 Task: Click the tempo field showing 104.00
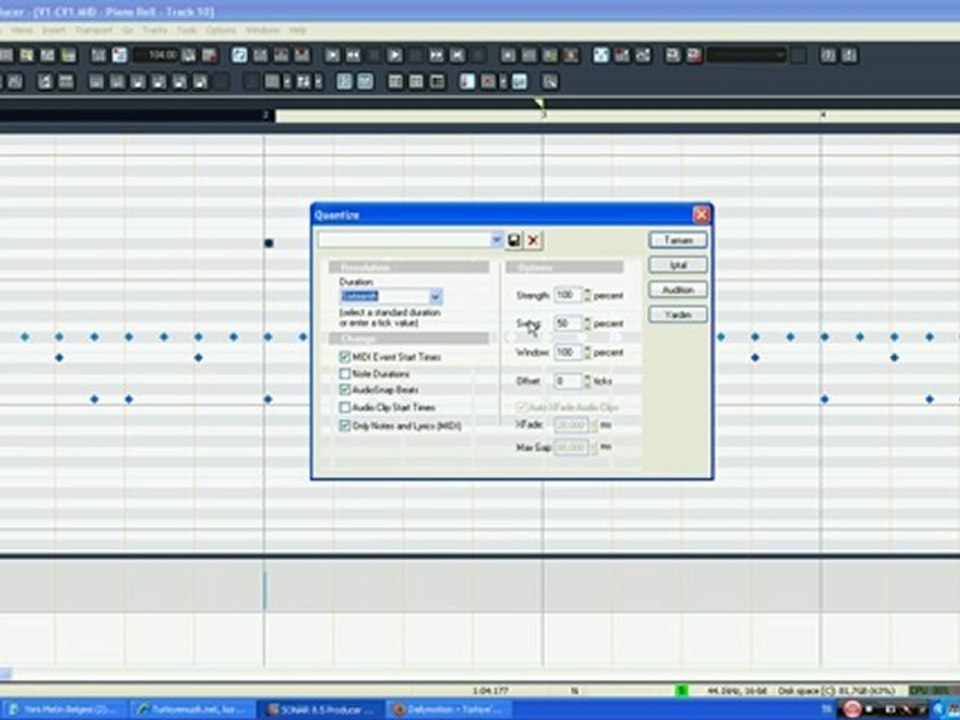coord(157,56)
